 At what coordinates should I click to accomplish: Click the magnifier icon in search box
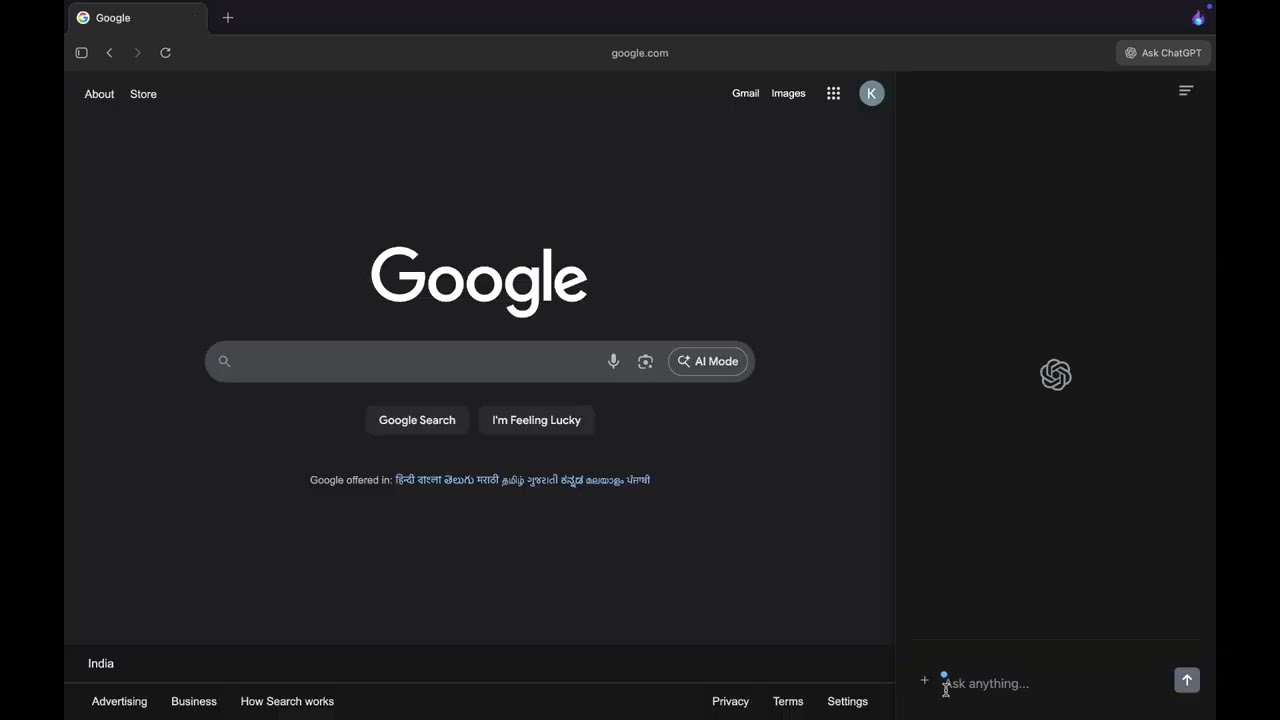[224, 361]
